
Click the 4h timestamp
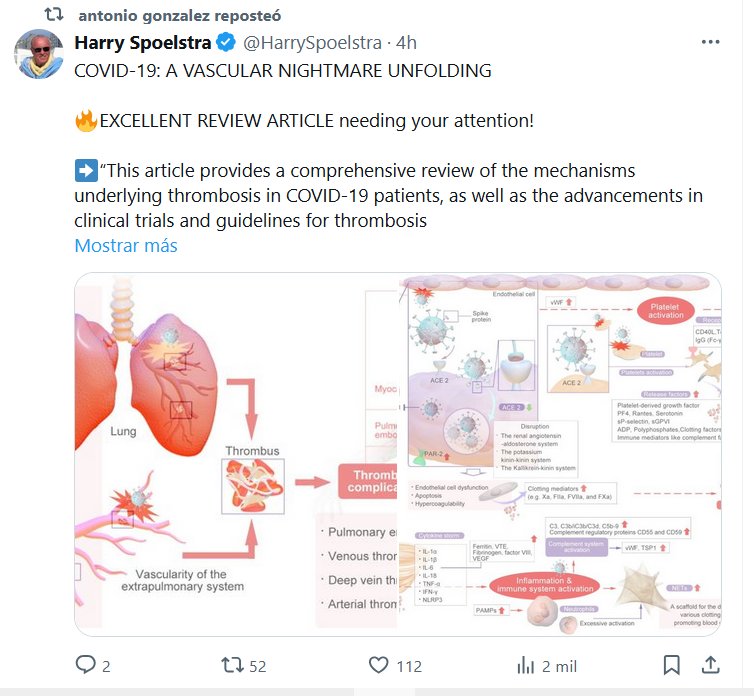pyautogui.click(x=406, y=44)
